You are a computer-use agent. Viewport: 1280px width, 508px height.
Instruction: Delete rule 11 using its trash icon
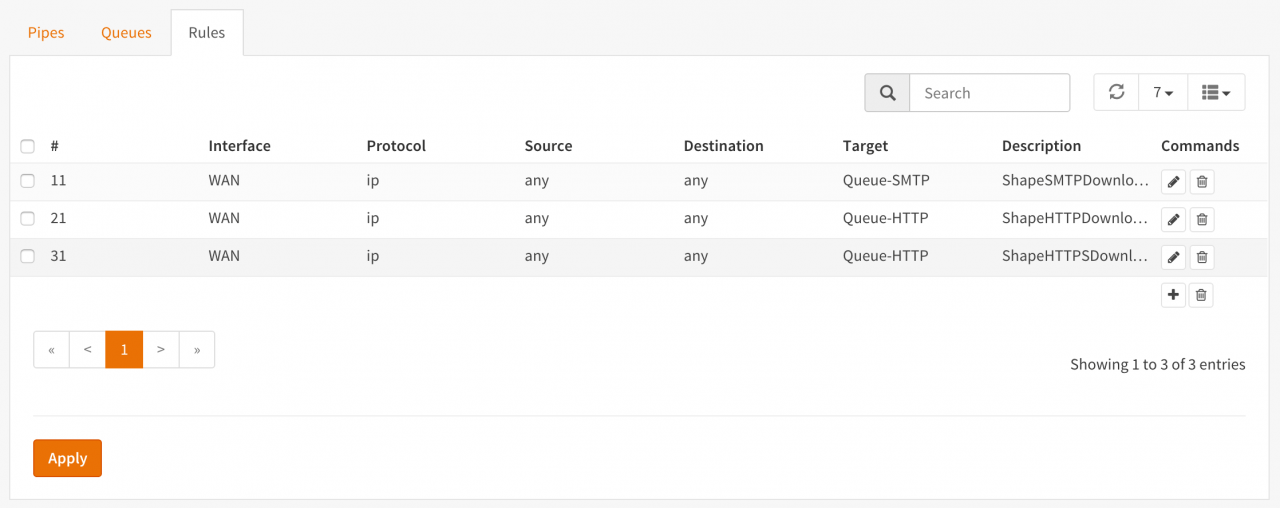[x=1202, y=182]
